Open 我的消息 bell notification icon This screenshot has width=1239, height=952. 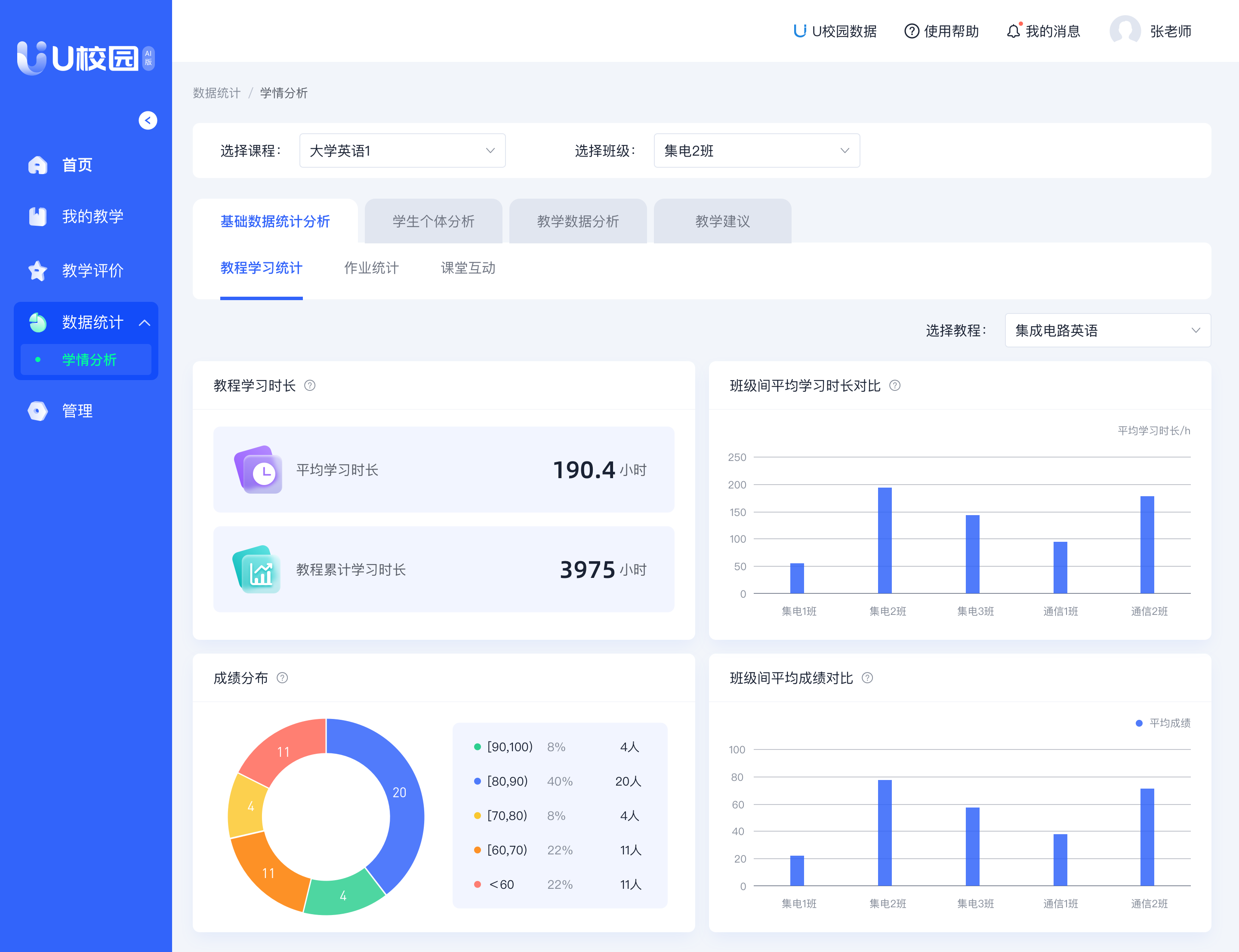coord(1014,31)
